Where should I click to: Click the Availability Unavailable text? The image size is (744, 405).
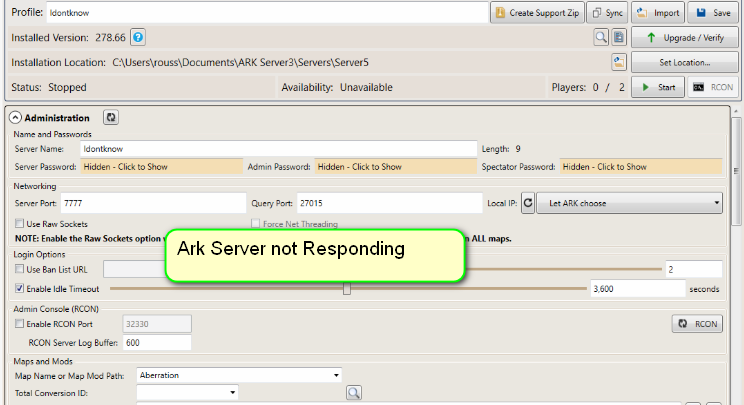tap(337, 87)
